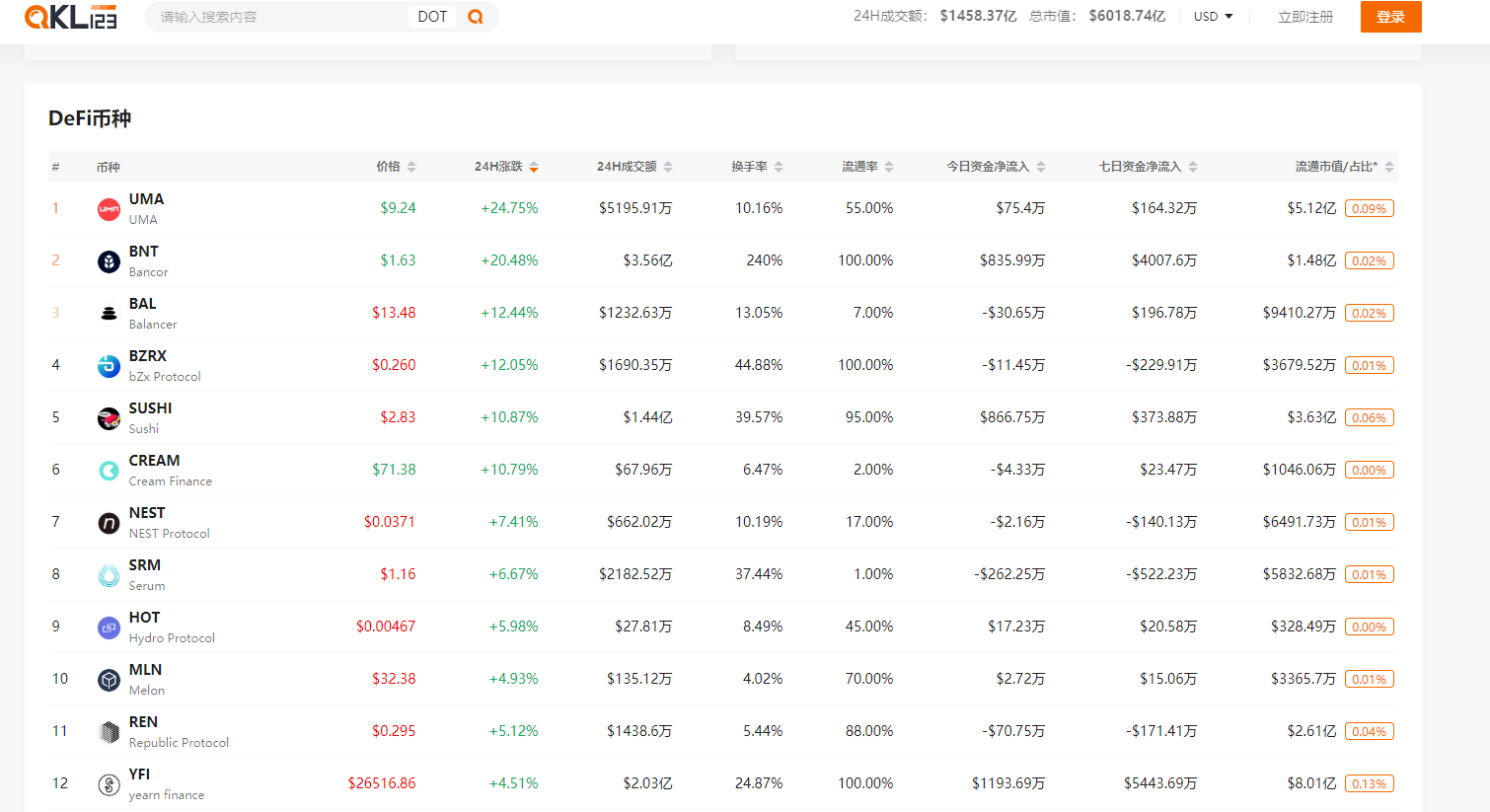Image resolution: width=1490 pixels, height=812 pixels.
Task: Click the CREAM coin icon
Action: [x=109, y=470]
